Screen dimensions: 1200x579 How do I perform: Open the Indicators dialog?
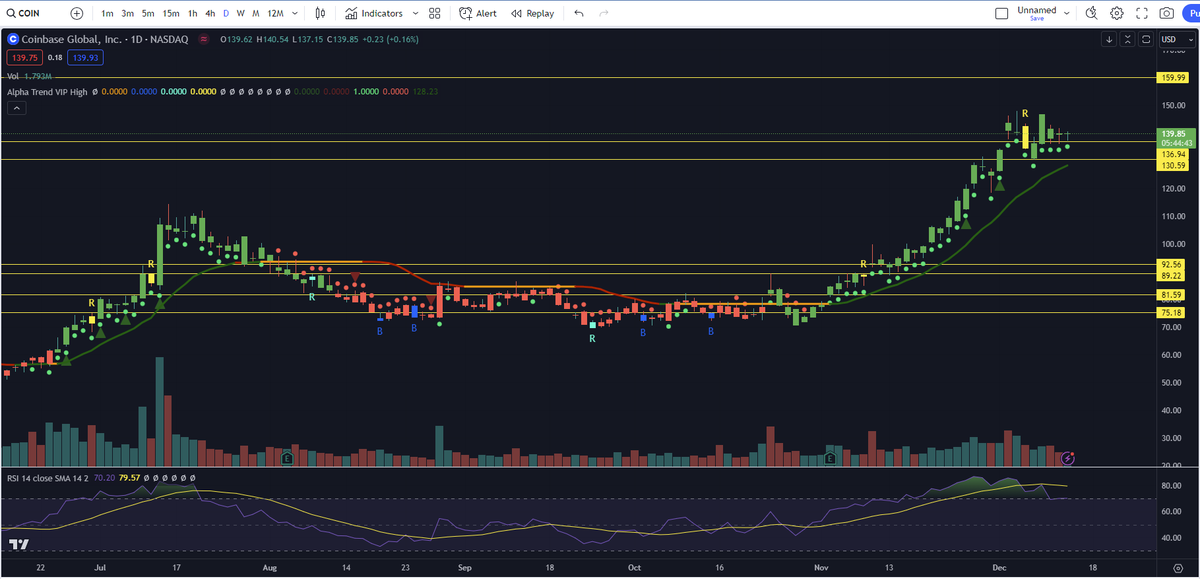(374, 14)
